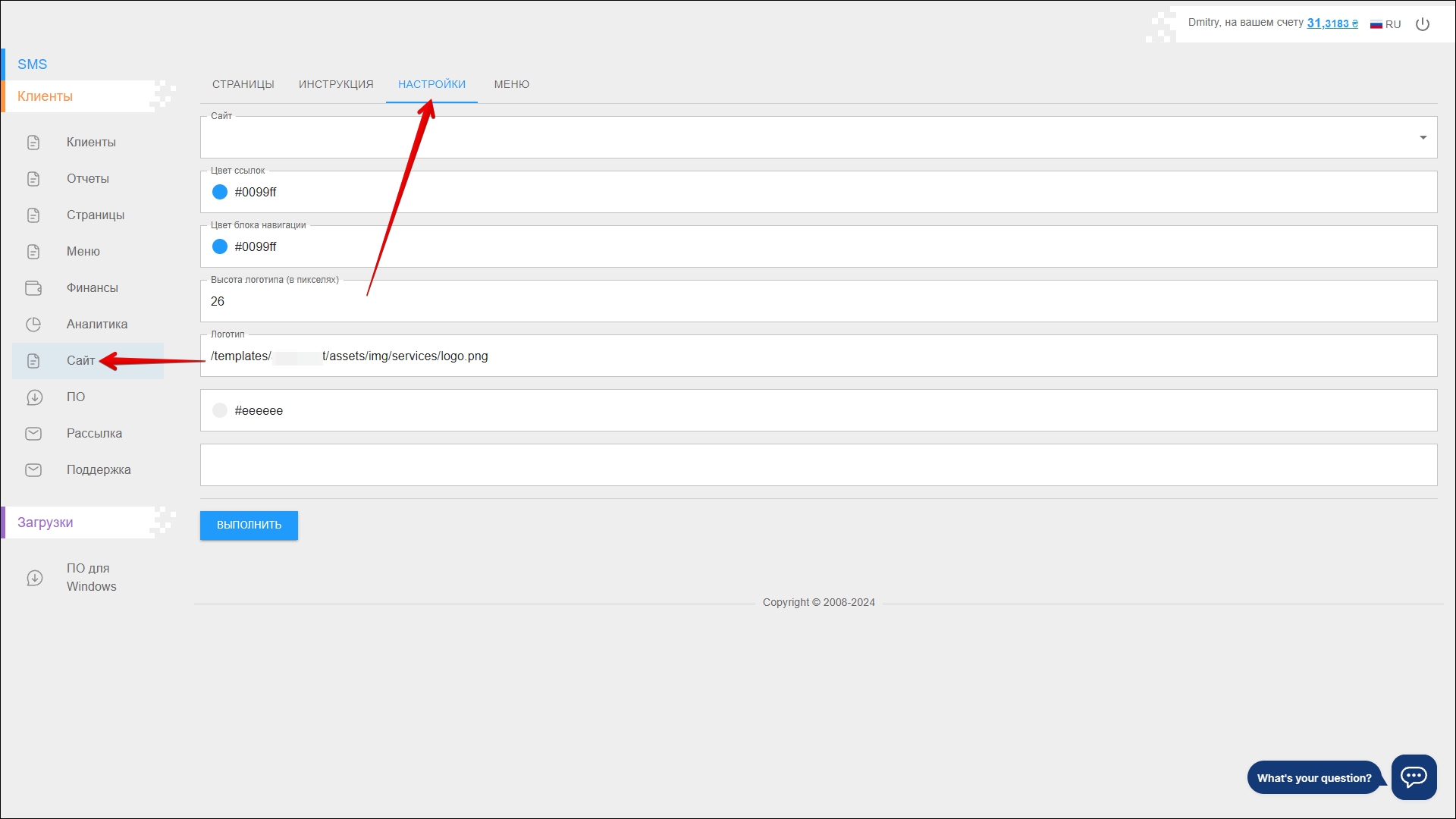This screenshot has height=819, width=1456.
Task: Click the Высота логотипа input field
Action: click(x=817, y=302)
